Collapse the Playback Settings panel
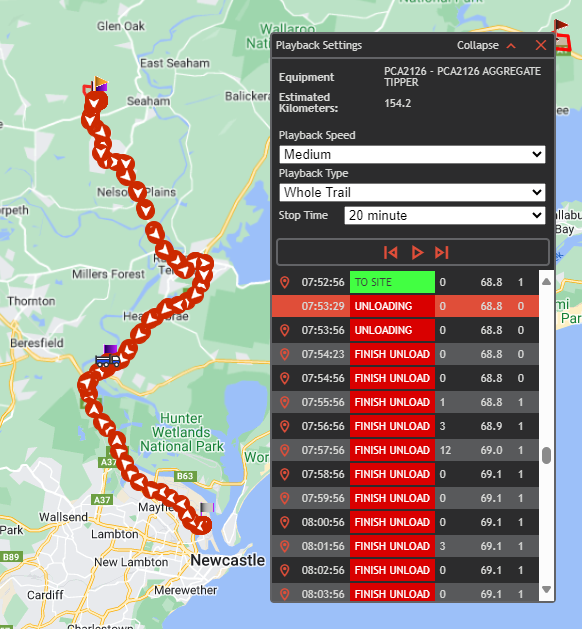 coord(486,45)
